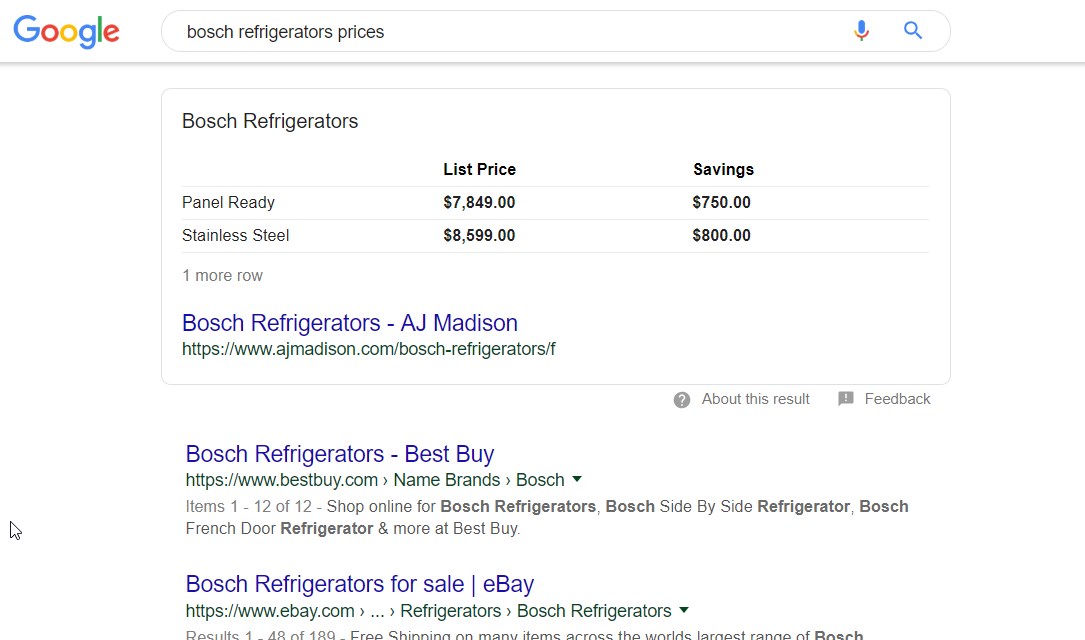Click the ajmadison.com green URL

click(x=368, y=350)
